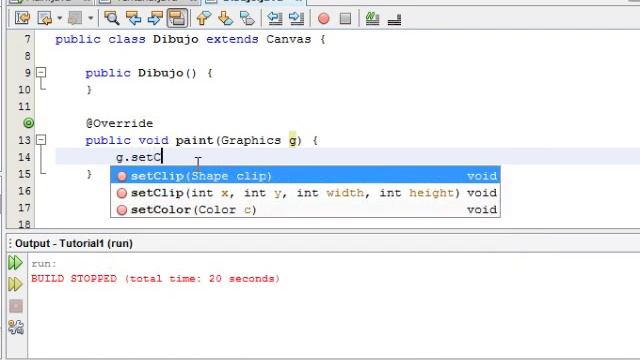Go to Previous Bookmark icon
Viewport: 640px width, 360px height.
click(203, 18)
